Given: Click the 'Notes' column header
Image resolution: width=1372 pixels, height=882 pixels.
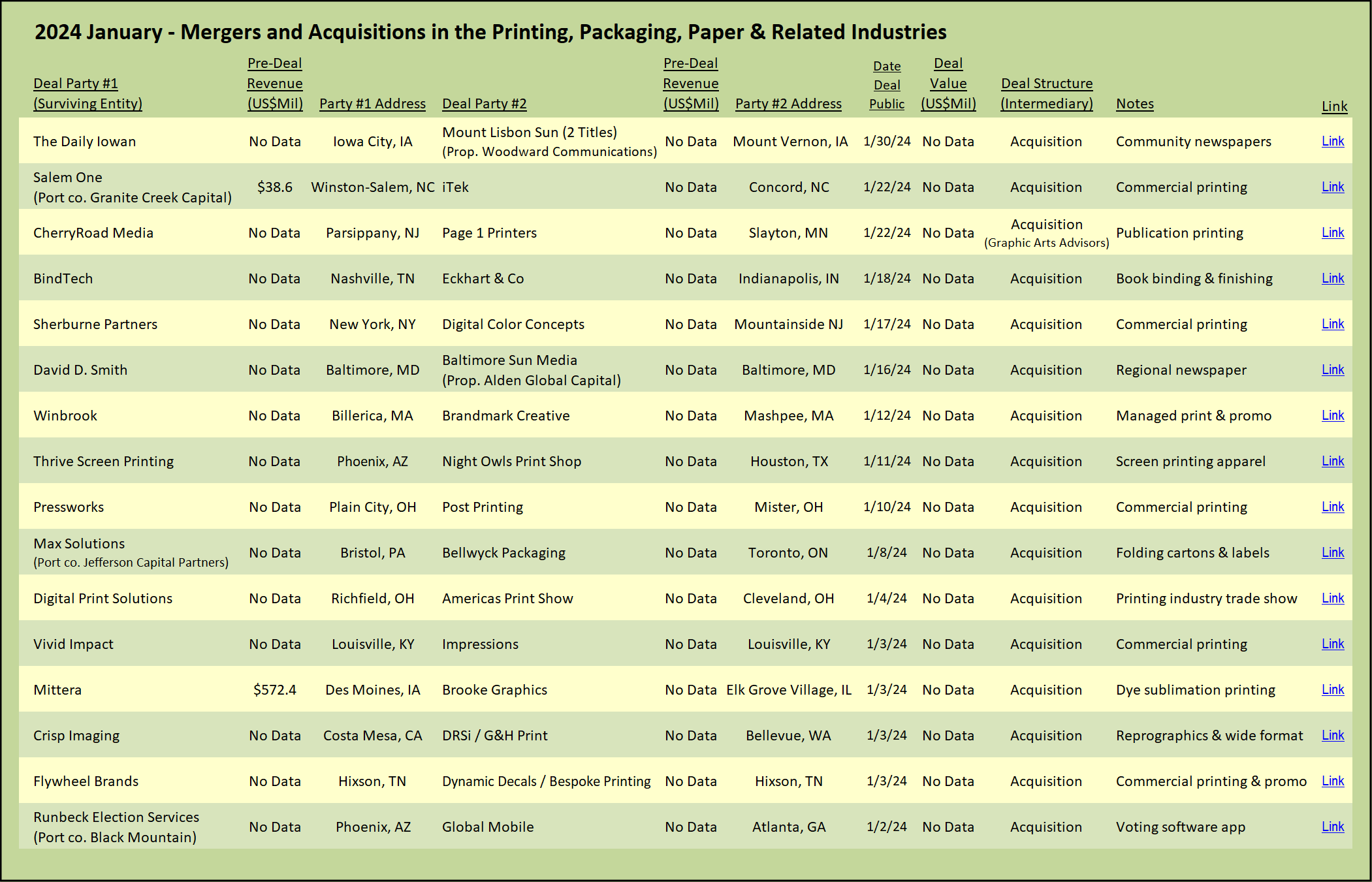Looking at the screenshot, I should (1135, 104).
